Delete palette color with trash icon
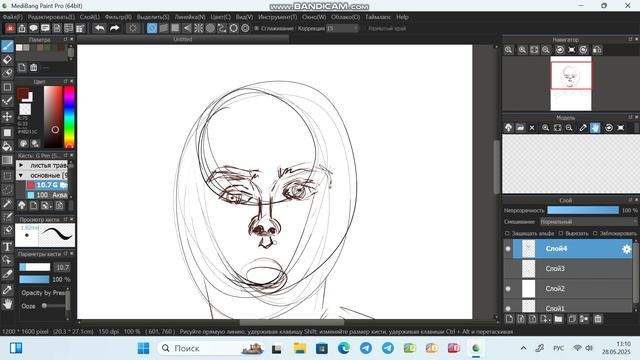This screenshot has height=360, width=640. 33,67
